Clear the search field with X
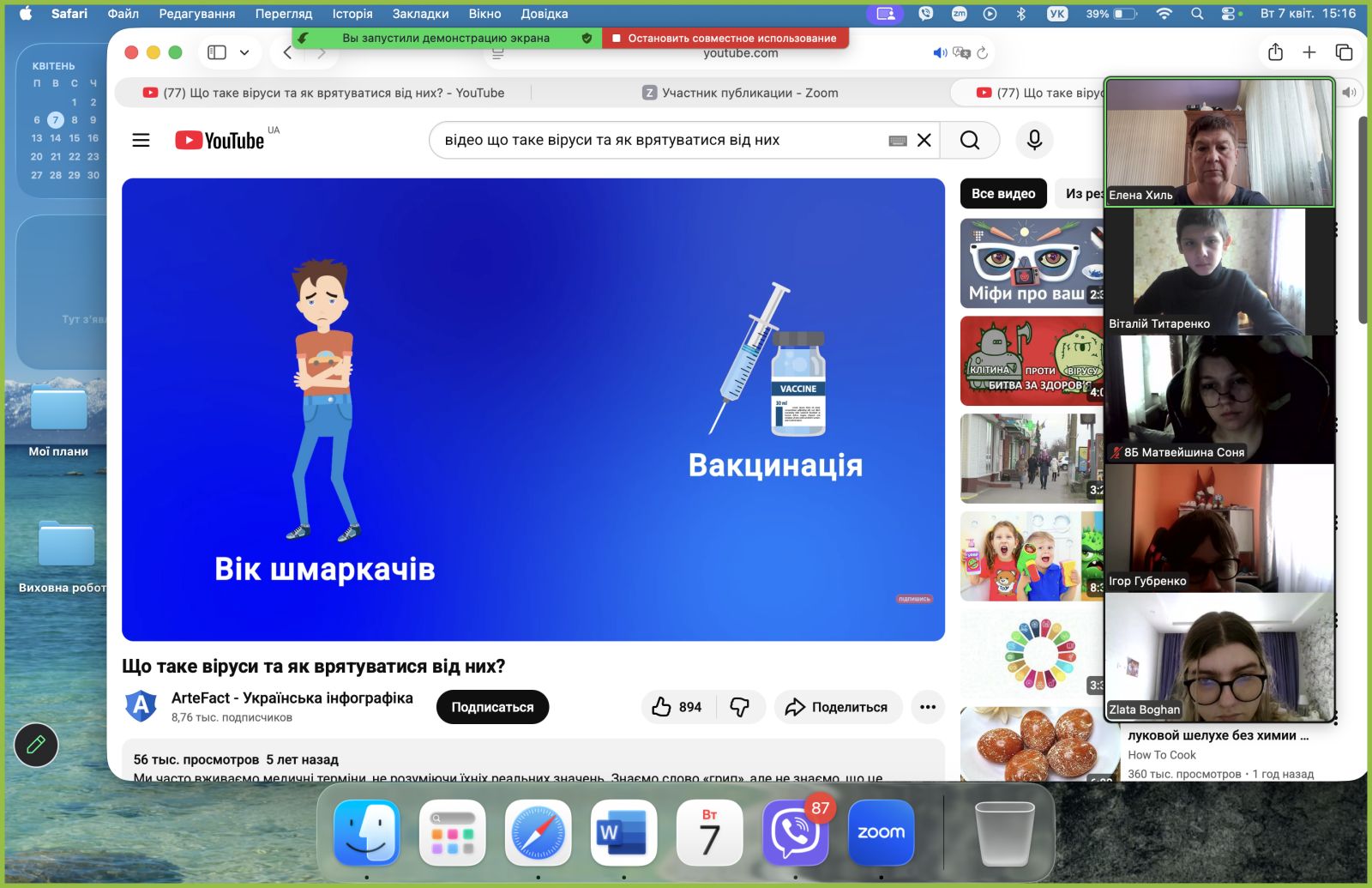Image resolution: width=1372 pixels, height=888 pixels. tap(924, 140)
